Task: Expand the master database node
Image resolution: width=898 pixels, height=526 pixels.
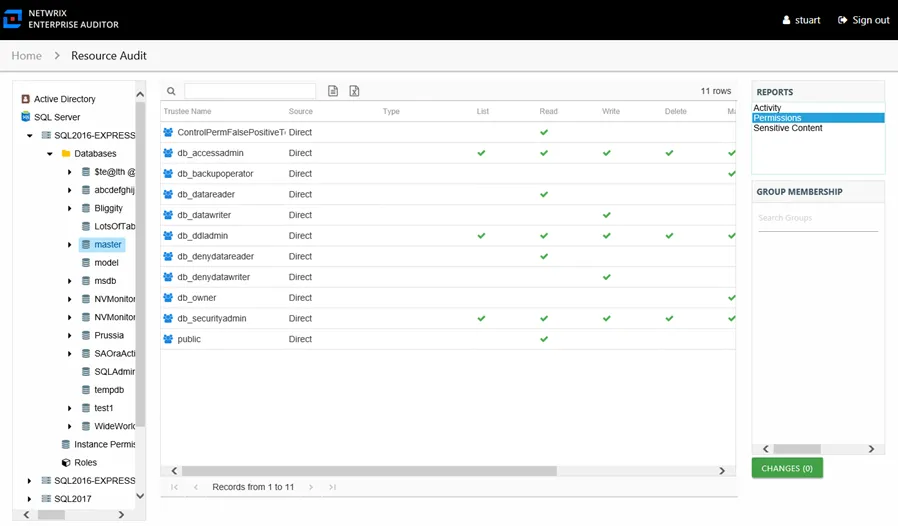Action: [69, 245]
